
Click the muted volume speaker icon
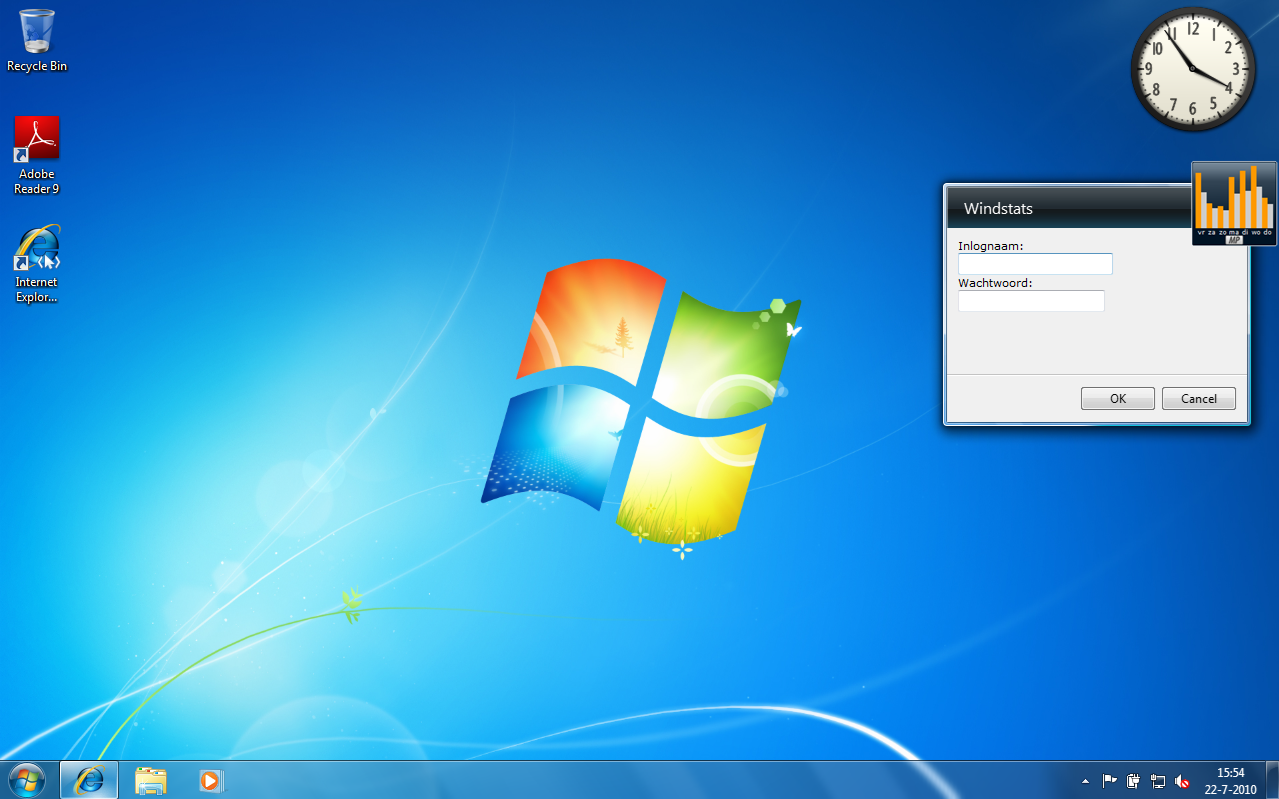click(1182, 781)
